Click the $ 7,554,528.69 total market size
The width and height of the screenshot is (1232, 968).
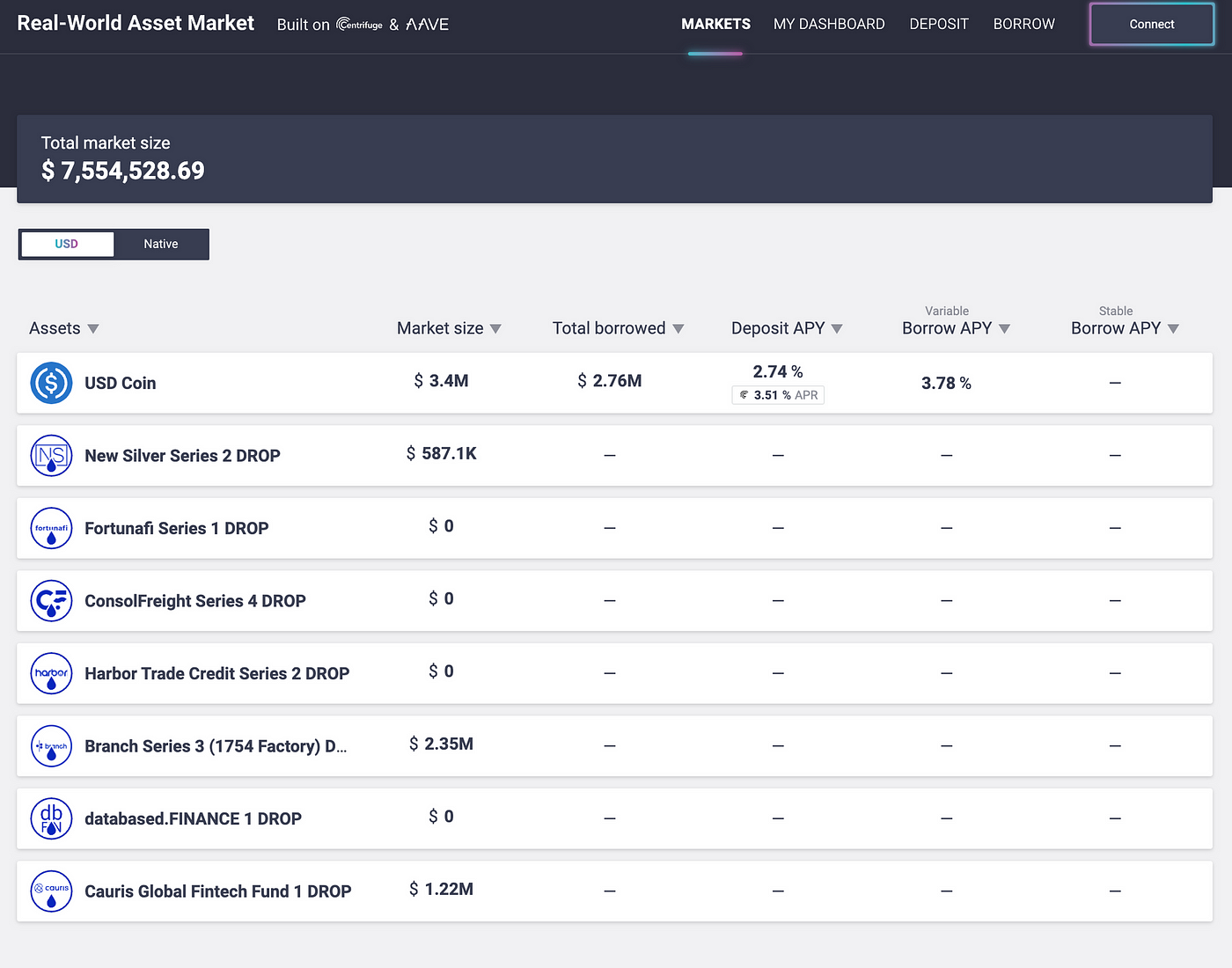pos(123,171)
